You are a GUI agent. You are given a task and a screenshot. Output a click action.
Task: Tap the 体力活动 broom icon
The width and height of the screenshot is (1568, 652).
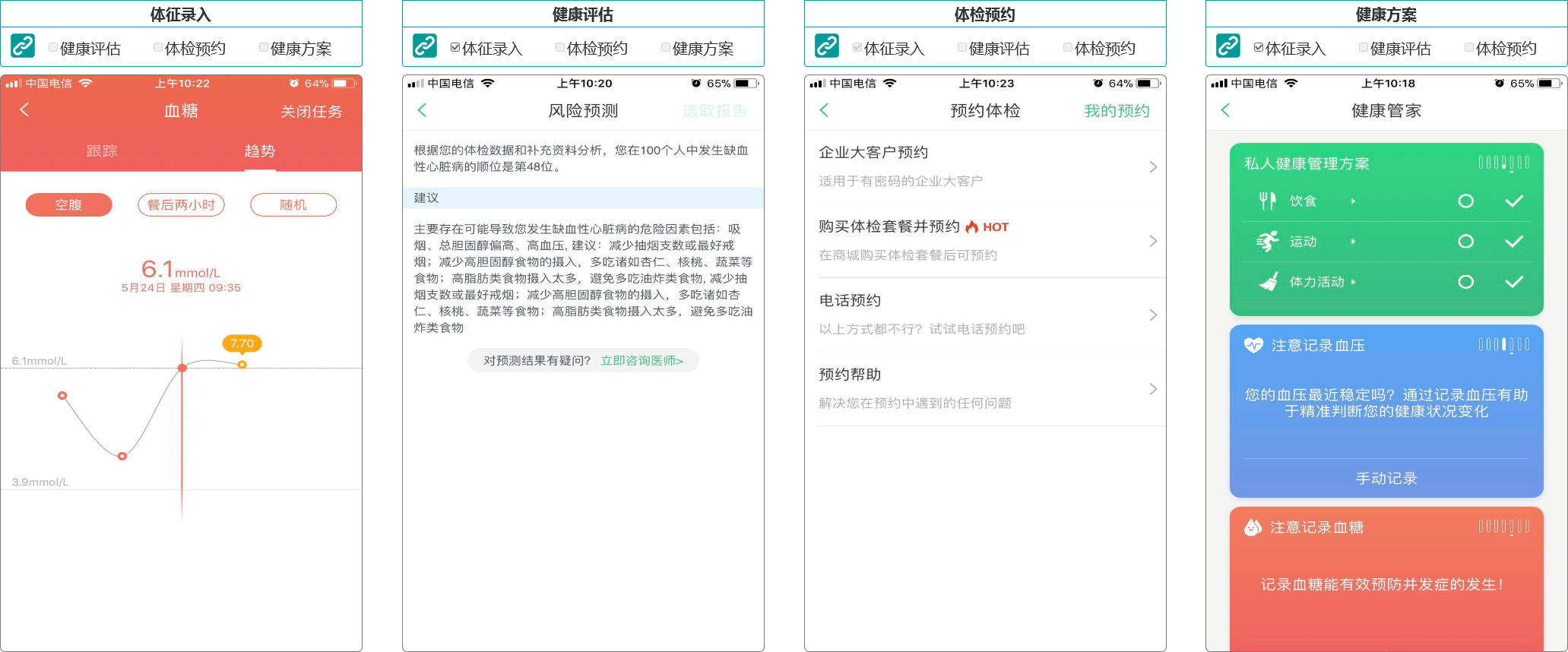[1268, 282]
